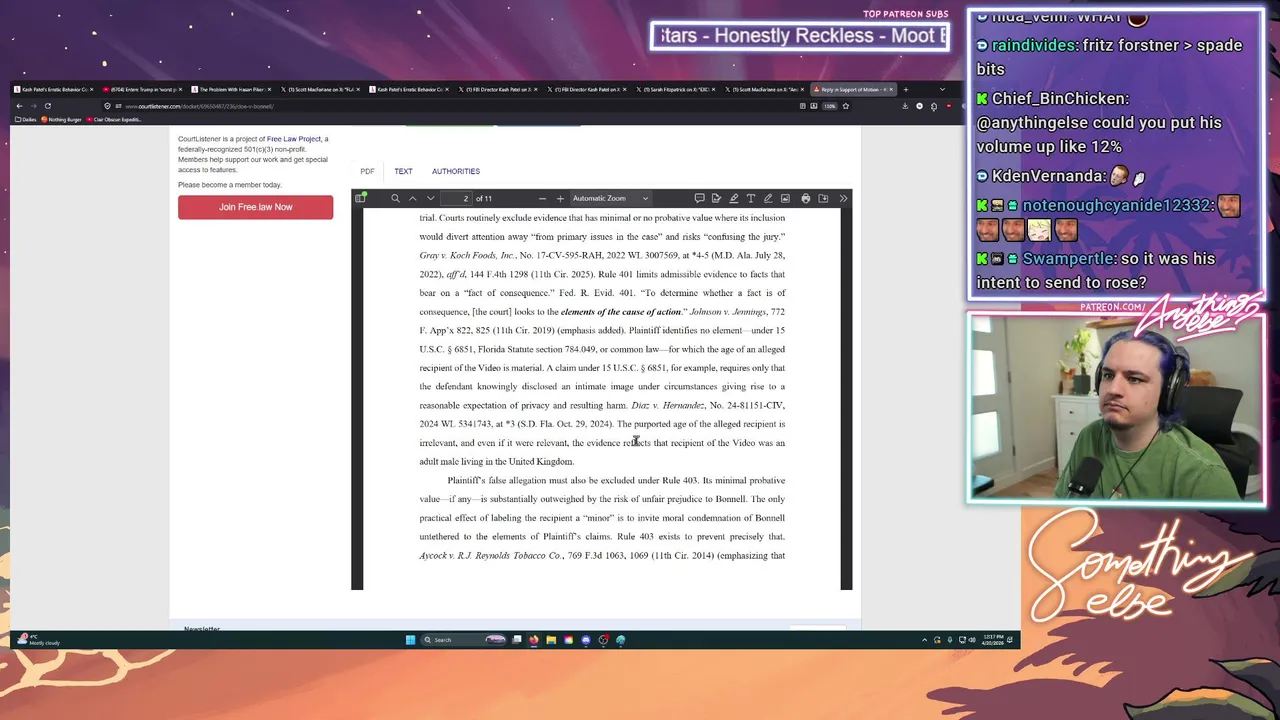This screenshot has width=1280, height=720.
Task: Select the PDF comment annotation tool
Action: point(699,198)
